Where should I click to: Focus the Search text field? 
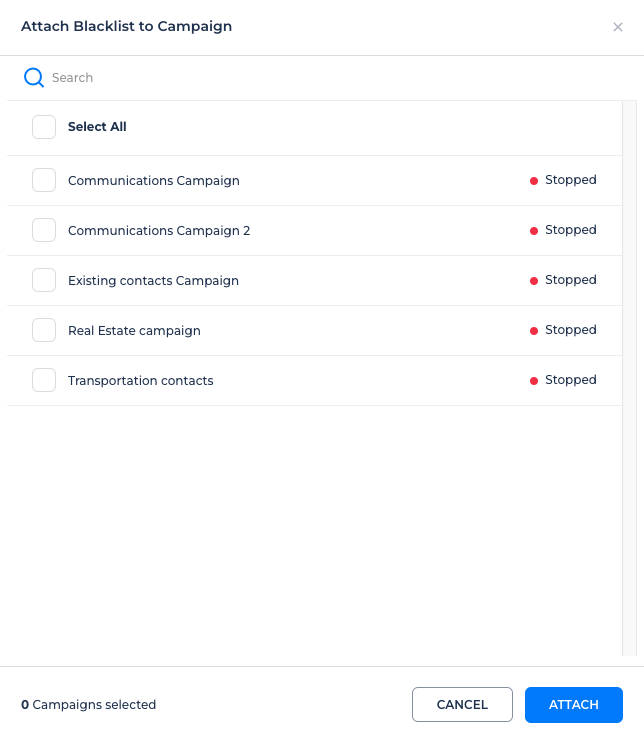click(300, 78)
